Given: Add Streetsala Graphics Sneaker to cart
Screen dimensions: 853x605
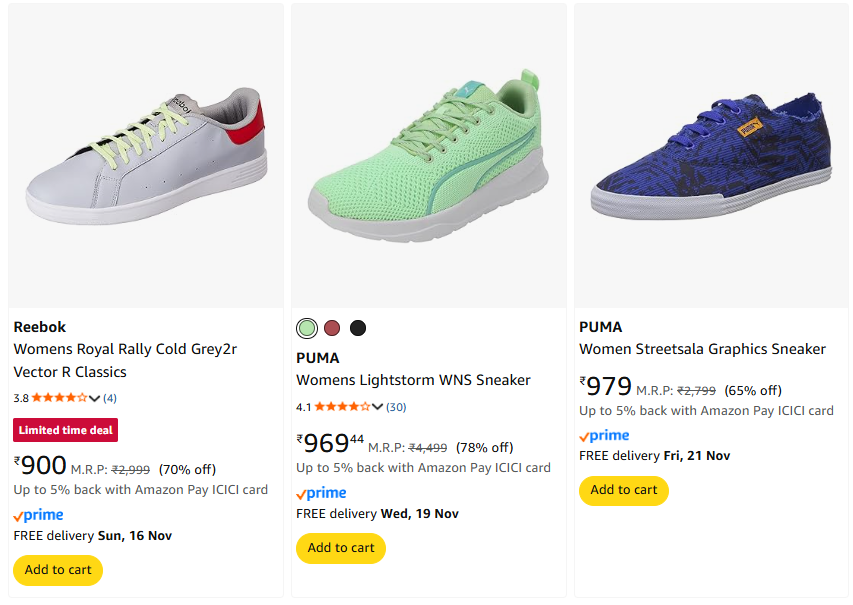Looking at the screenshot, I should pos(624,490).
